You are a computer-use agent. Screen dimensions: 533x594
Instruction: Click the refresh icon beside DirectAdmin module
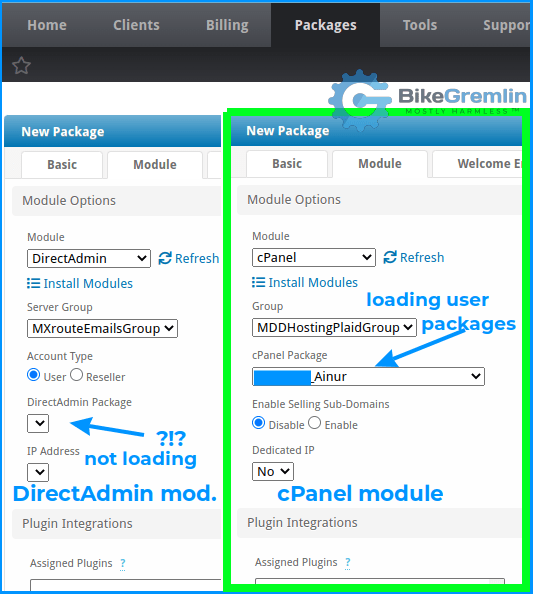[x=165, y=258]
